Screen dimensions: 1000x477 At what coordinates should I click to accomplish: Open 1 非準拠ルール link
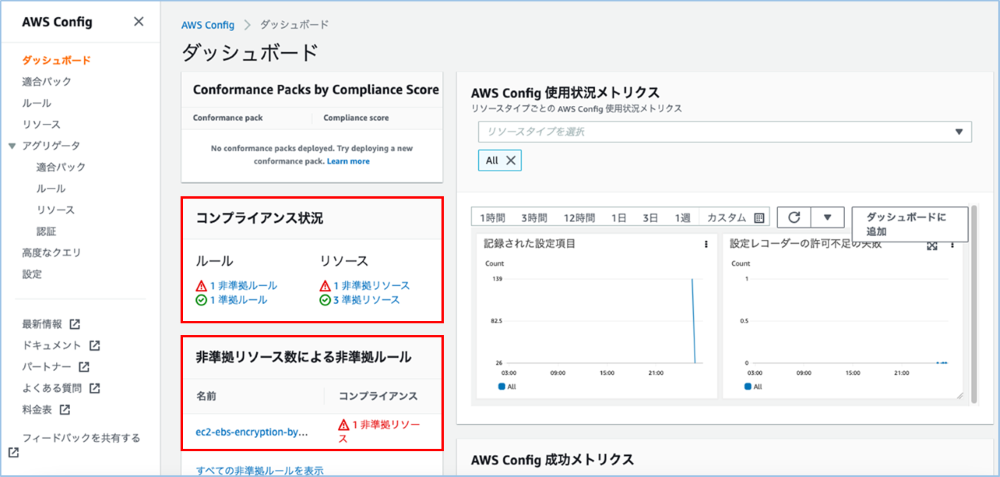pos(243,286)
